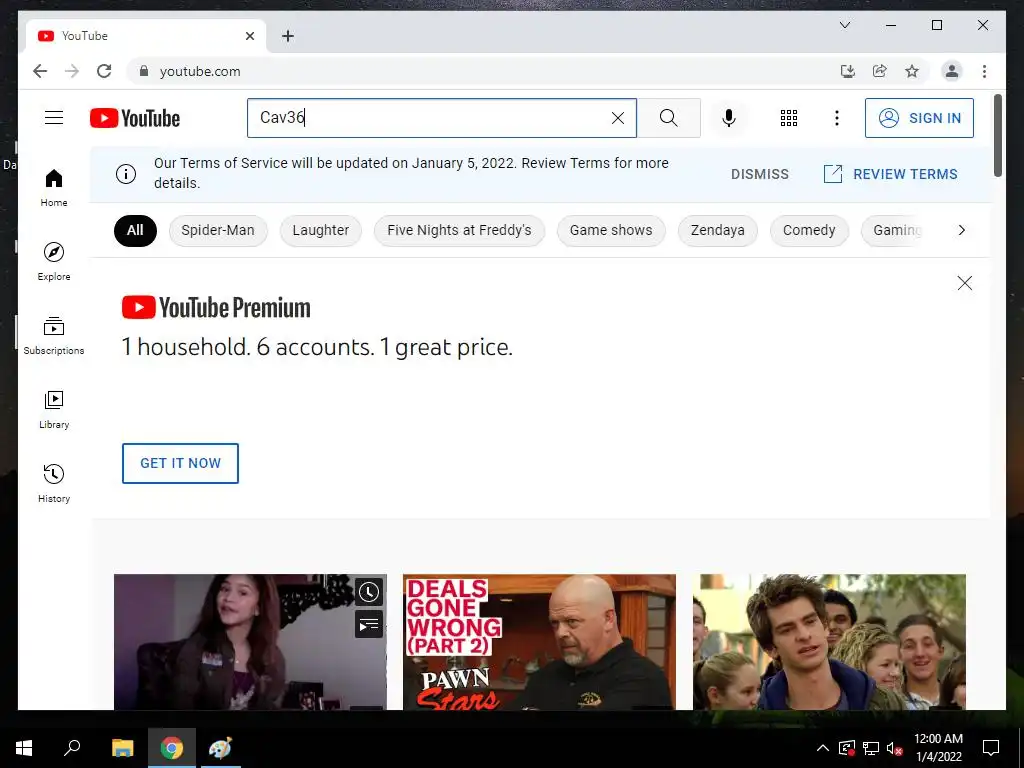Screen dimensions: 1024x768
Task: Select the Laughter filter chip
Action: click(321, 231)
